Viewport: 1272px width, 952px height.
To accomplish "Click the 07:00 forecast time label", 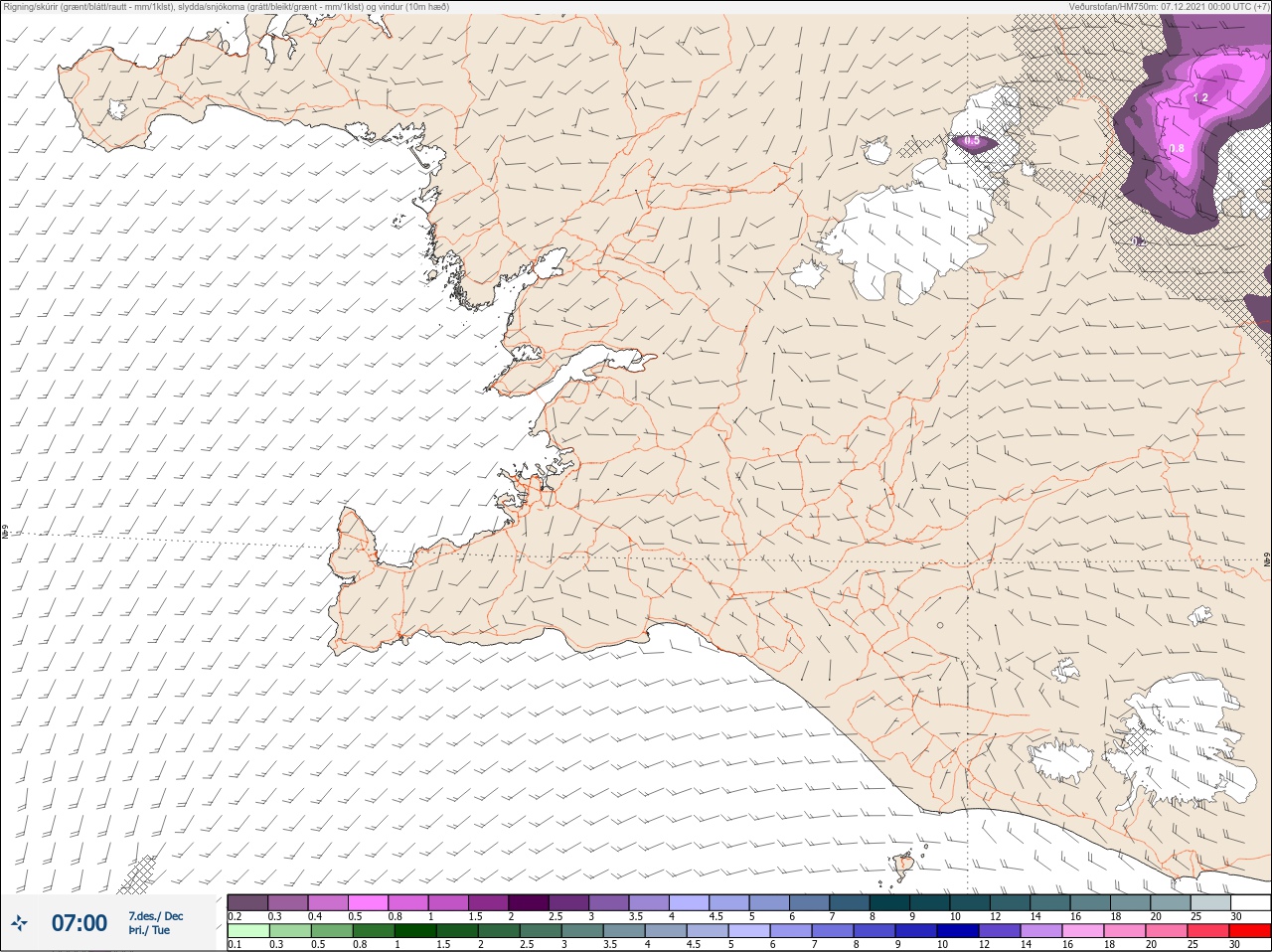I will [79, 923].
